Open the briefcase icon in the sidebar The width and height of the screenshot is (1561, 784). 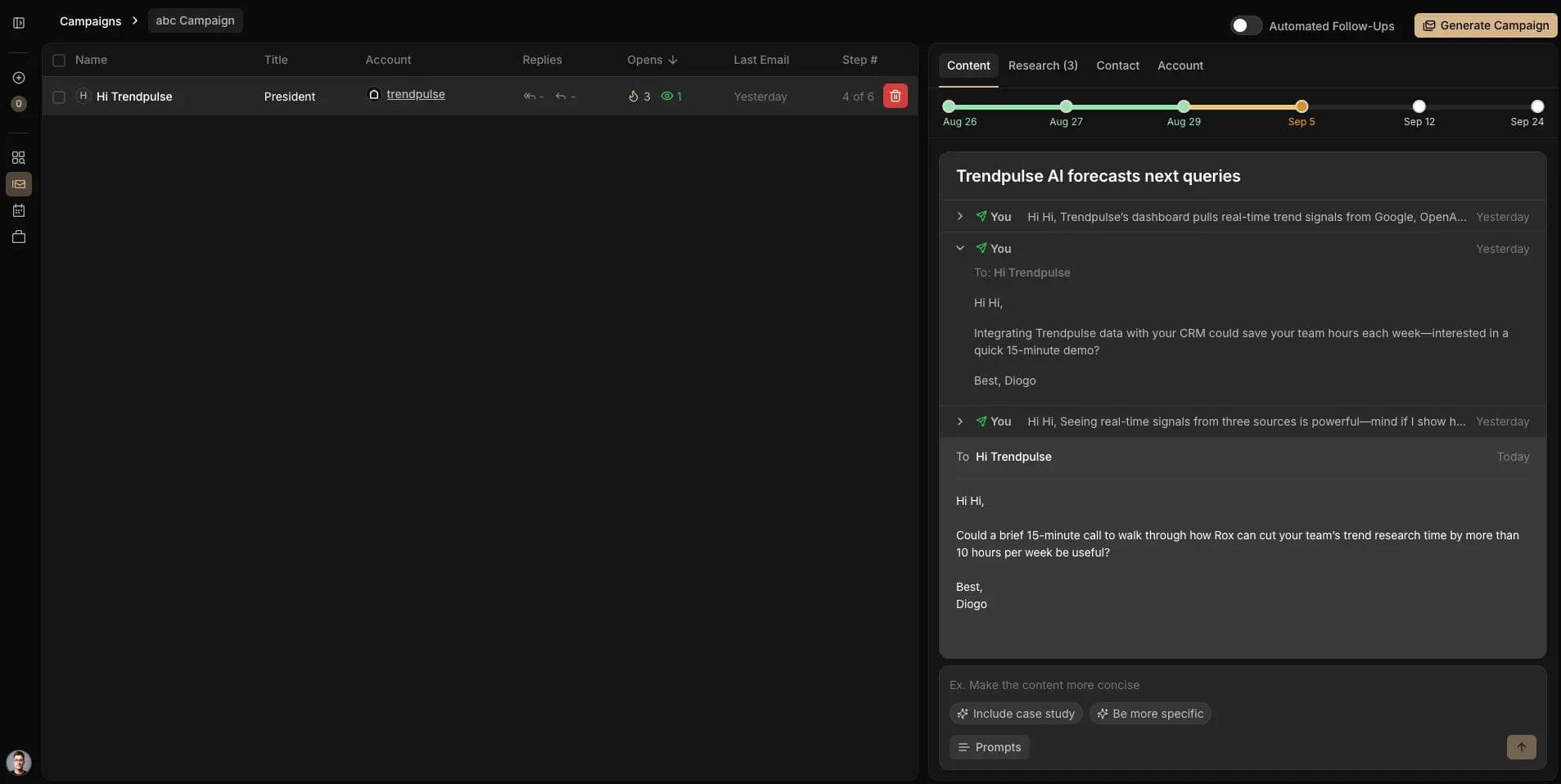coord(18,237)
